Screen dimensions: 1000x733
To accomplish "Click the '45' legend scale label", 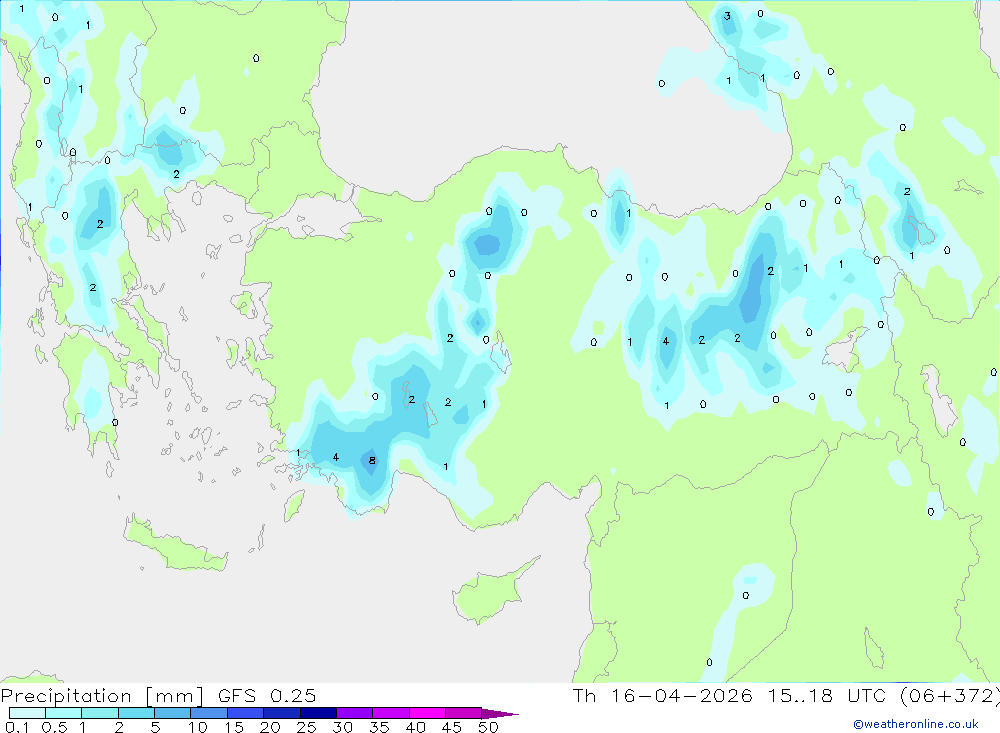I will pyautogui.click(x=452, y=727).
